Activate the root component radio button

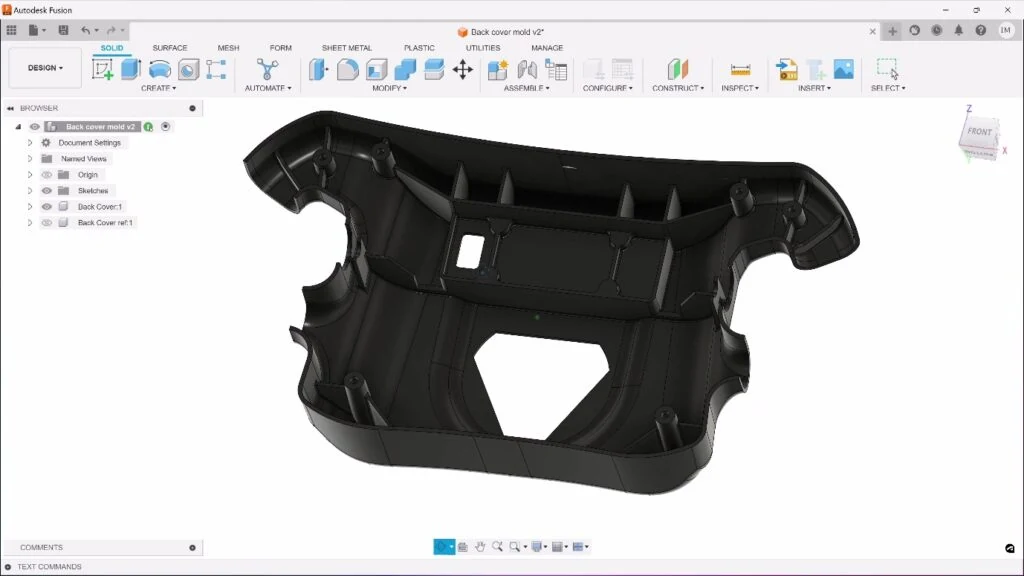166,127
